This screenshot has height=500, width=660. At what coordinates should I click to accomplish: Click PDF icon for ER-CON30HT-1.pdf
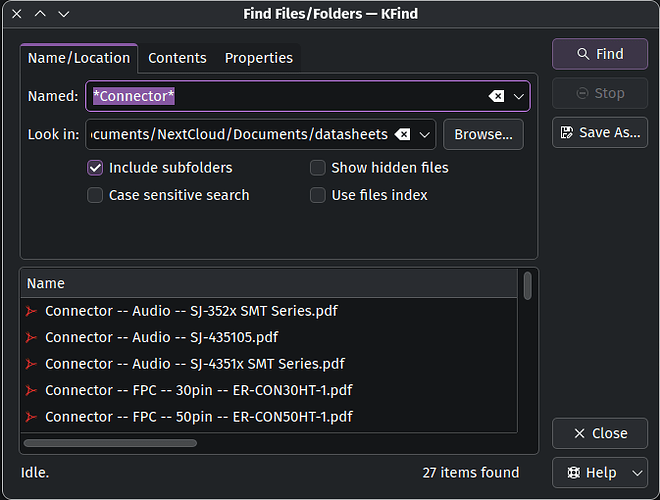(x=32, y=391)
